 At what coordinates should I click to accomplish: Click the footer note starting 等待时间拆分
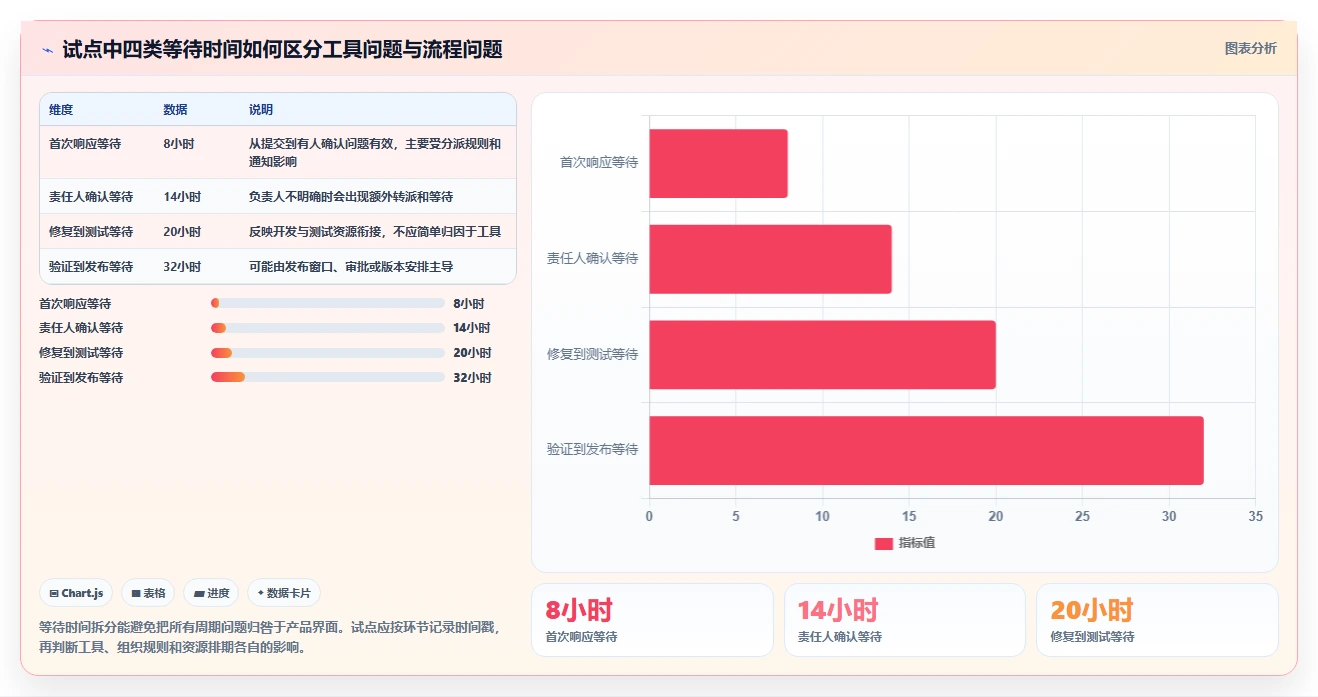tap(269, 637)
